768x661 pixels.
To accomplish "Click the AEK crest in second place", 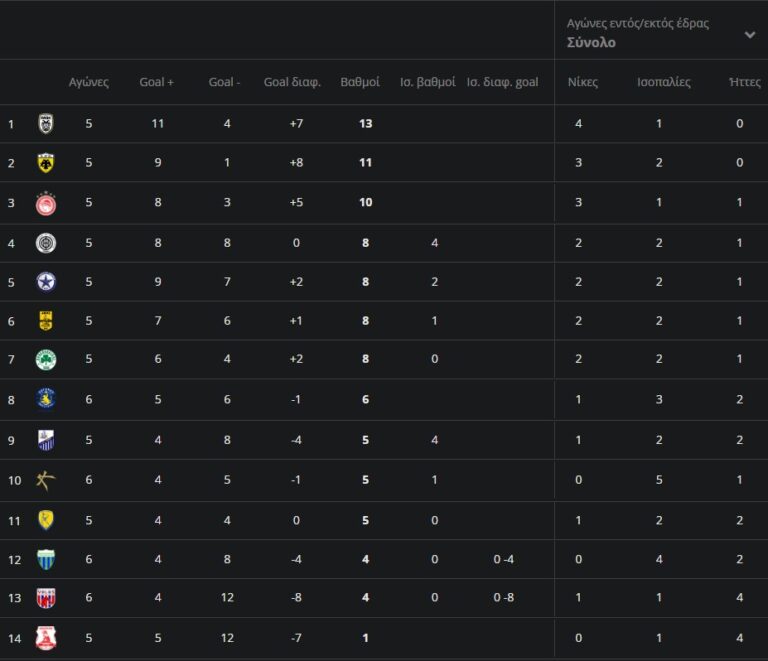I will [x=46, y=163].
